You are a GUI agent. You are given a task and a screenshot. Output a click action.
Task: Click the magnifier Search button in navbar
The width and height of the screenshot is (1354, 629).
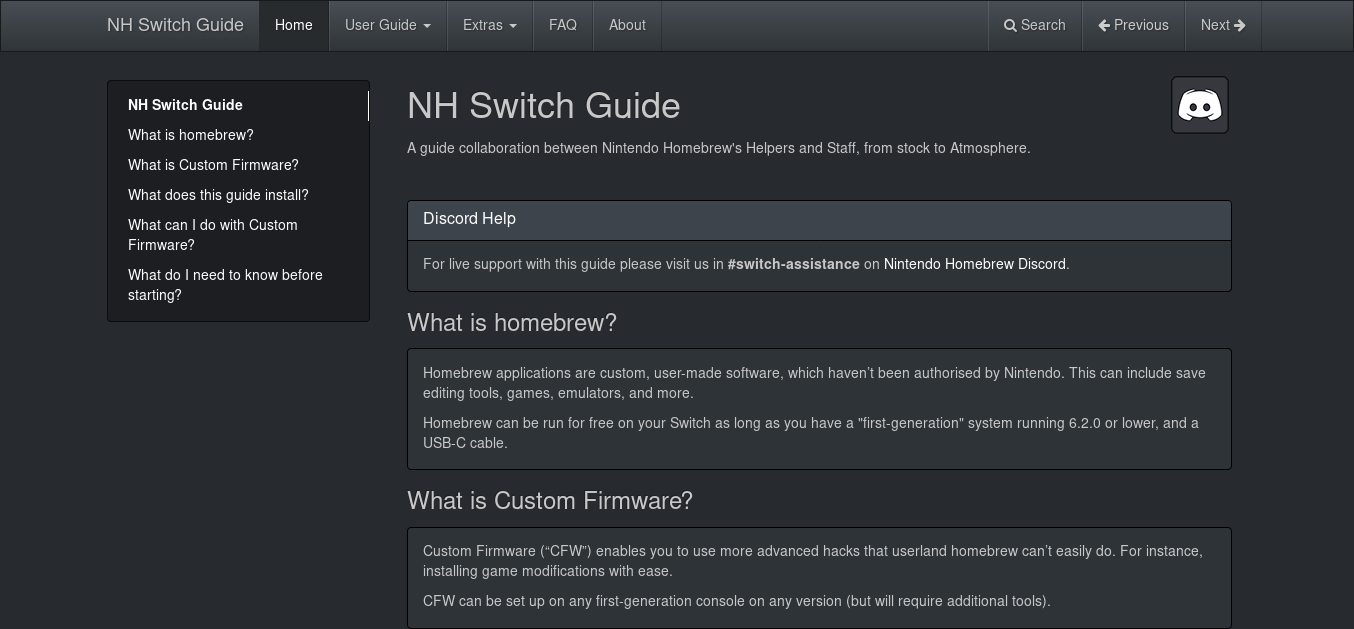1035,25
